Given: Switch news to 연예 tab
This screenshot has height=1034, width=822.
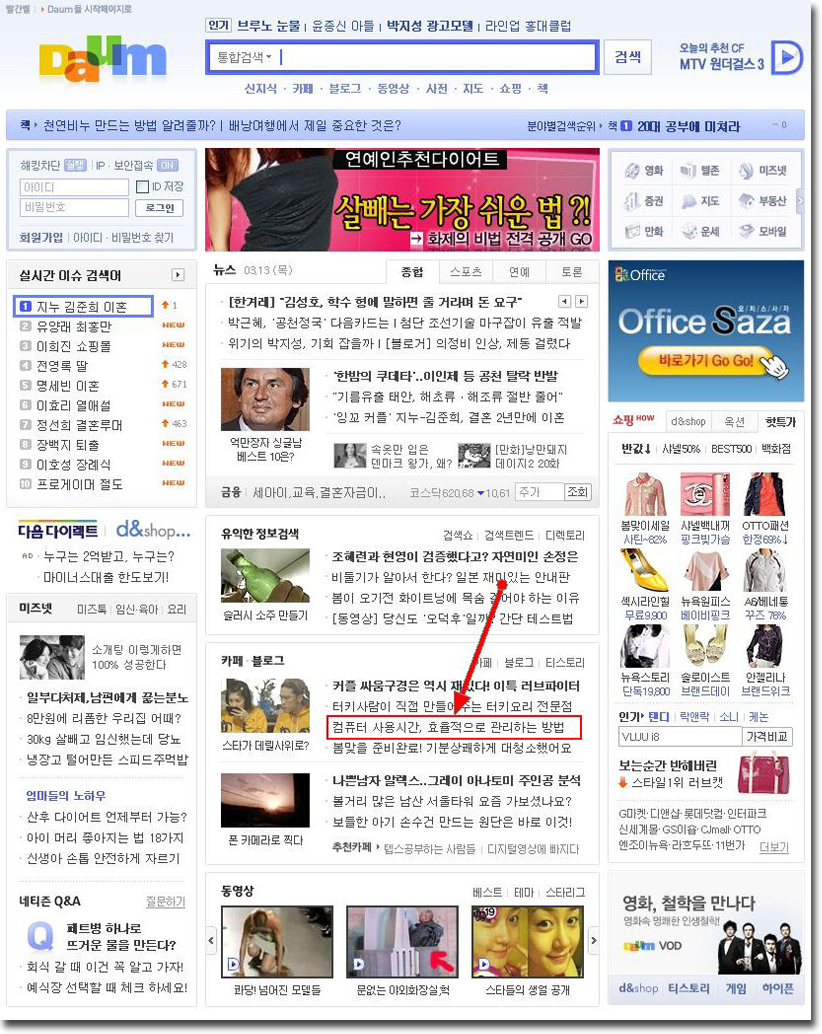Looking at the screenshot, I should 519,272.
